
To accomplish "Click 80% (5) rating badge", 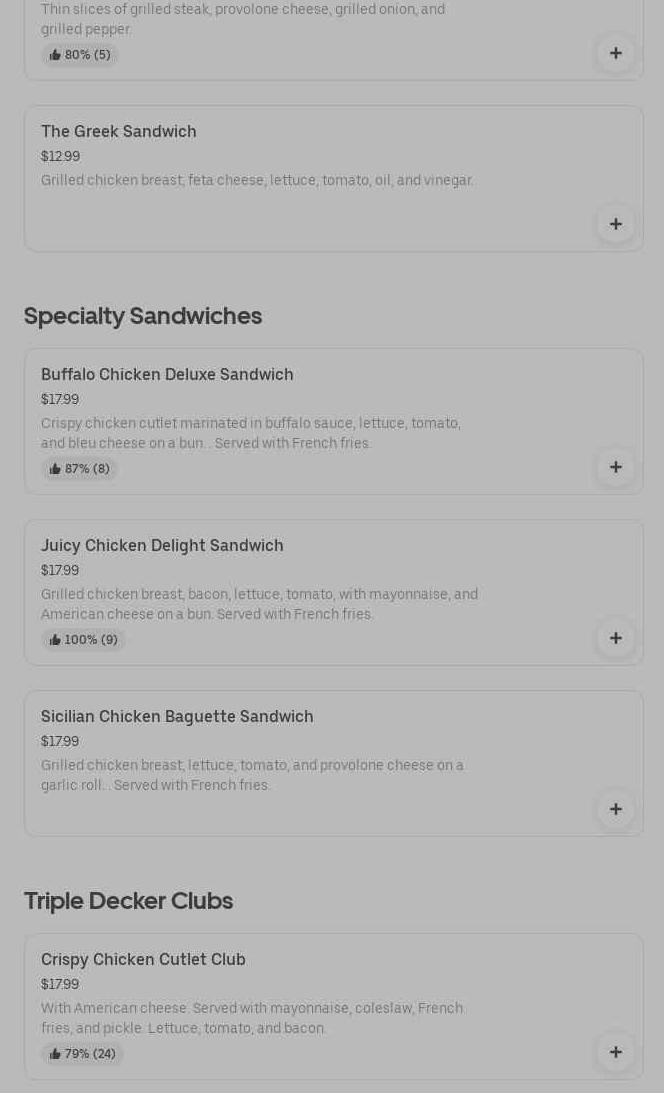I will pyautogui.click(x=80, y=55).
